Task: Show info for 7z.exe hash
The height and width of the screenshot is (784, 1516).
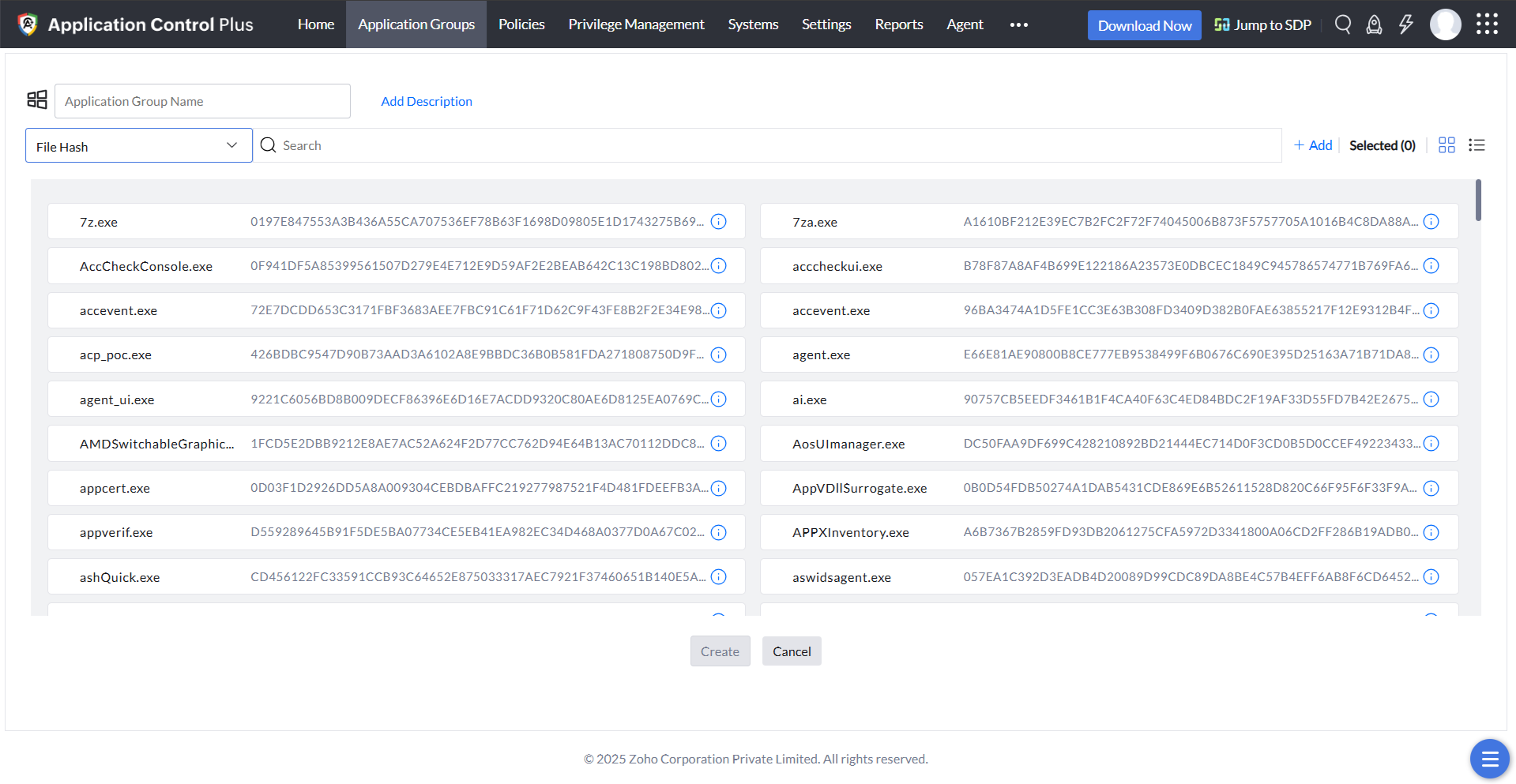Action: click(x=719, y=222)
